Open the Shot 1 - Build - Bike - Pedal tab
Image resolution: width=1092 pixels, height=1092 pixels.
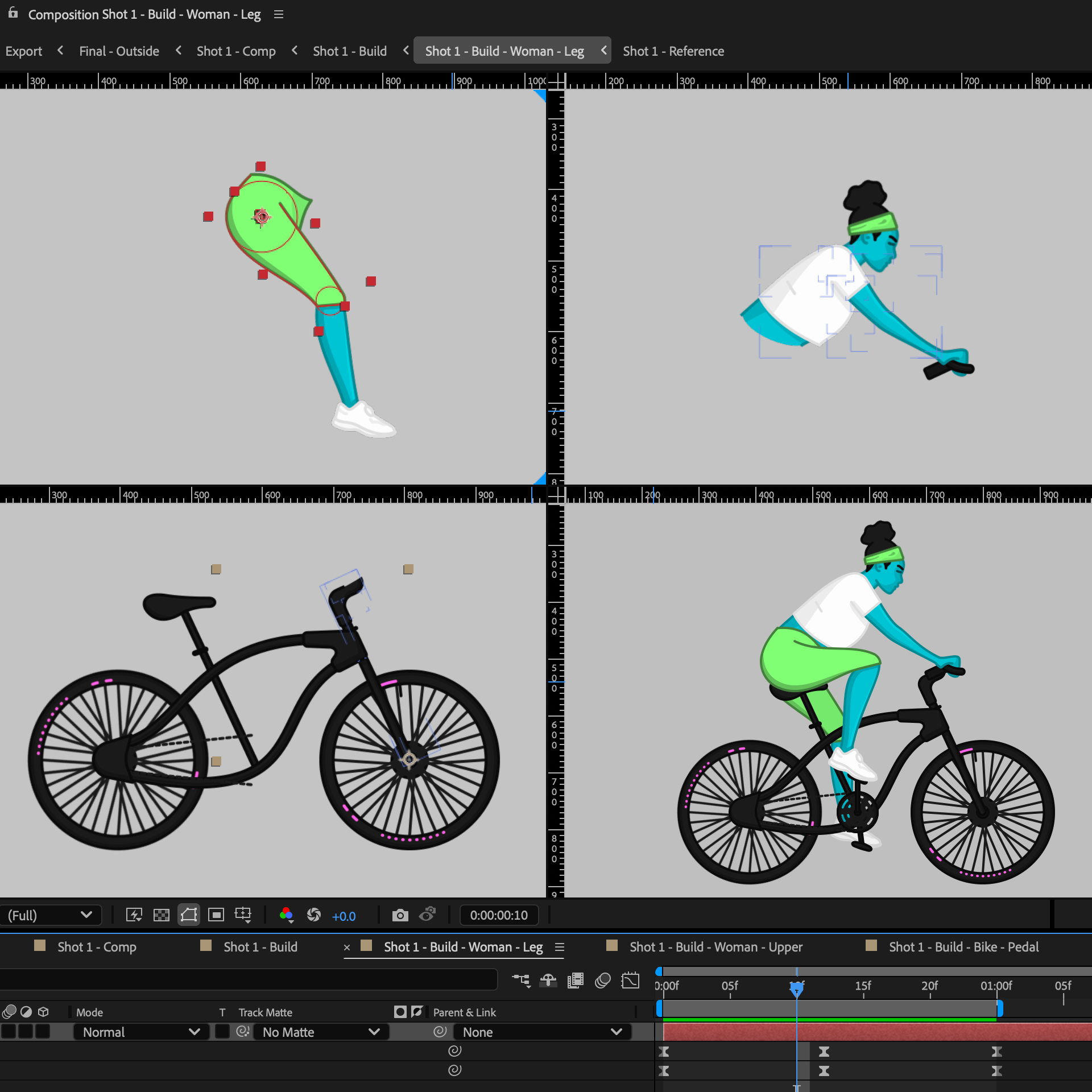coord(963,947)
